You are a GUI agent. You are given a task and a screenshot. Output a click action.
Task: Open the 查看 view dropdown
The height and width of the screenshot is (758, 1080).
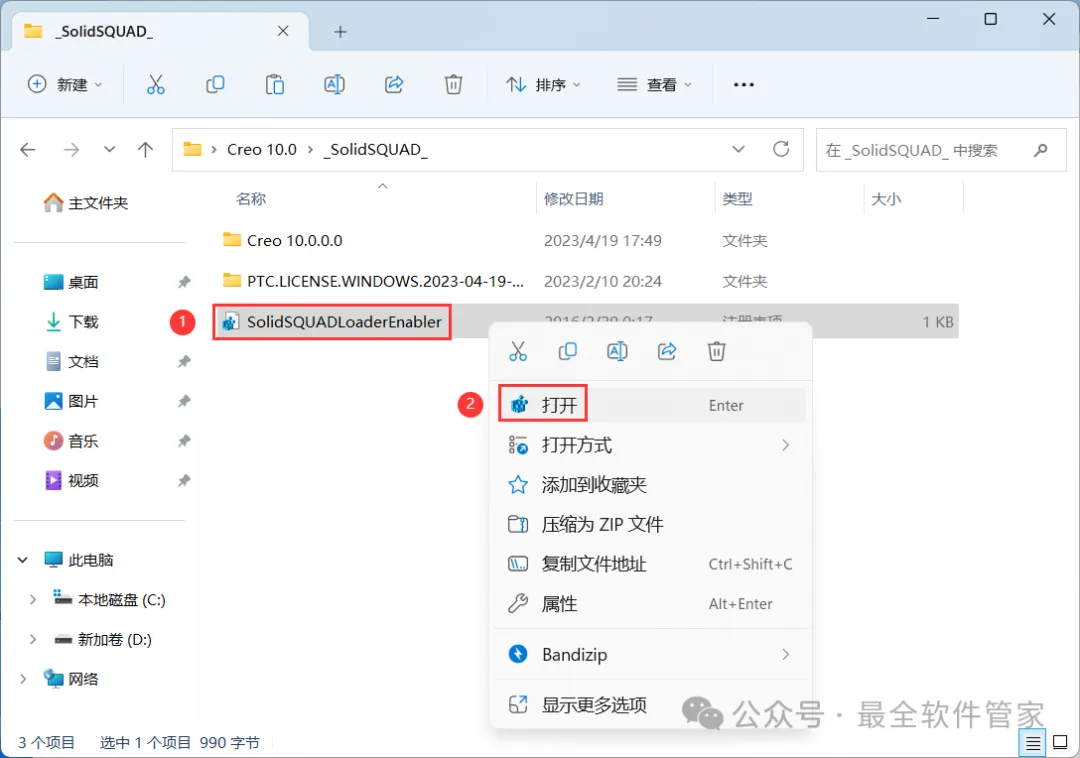coord(654,85)
